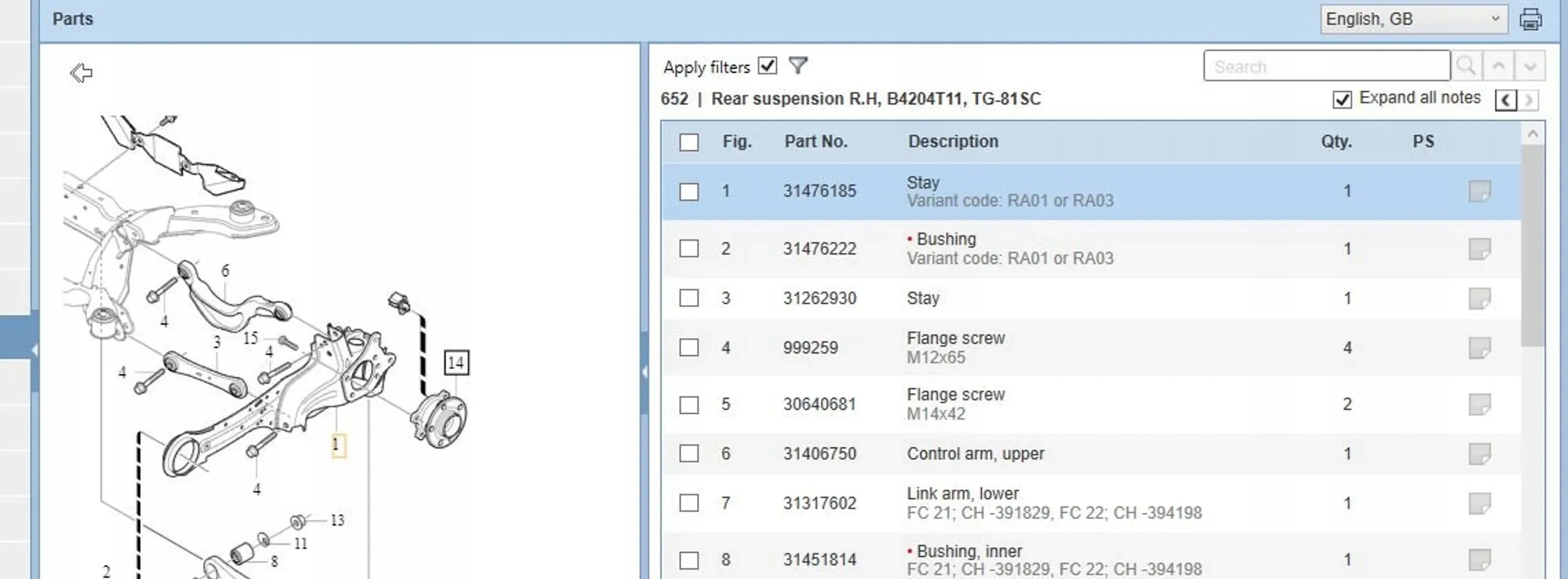Check the select-all header checkbox

point(689,142)
